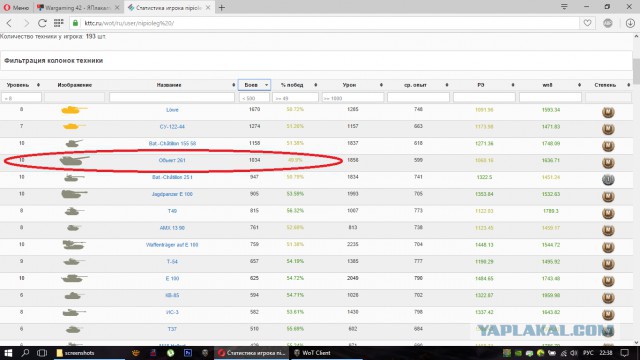Click the Урон filter input field

353,98
